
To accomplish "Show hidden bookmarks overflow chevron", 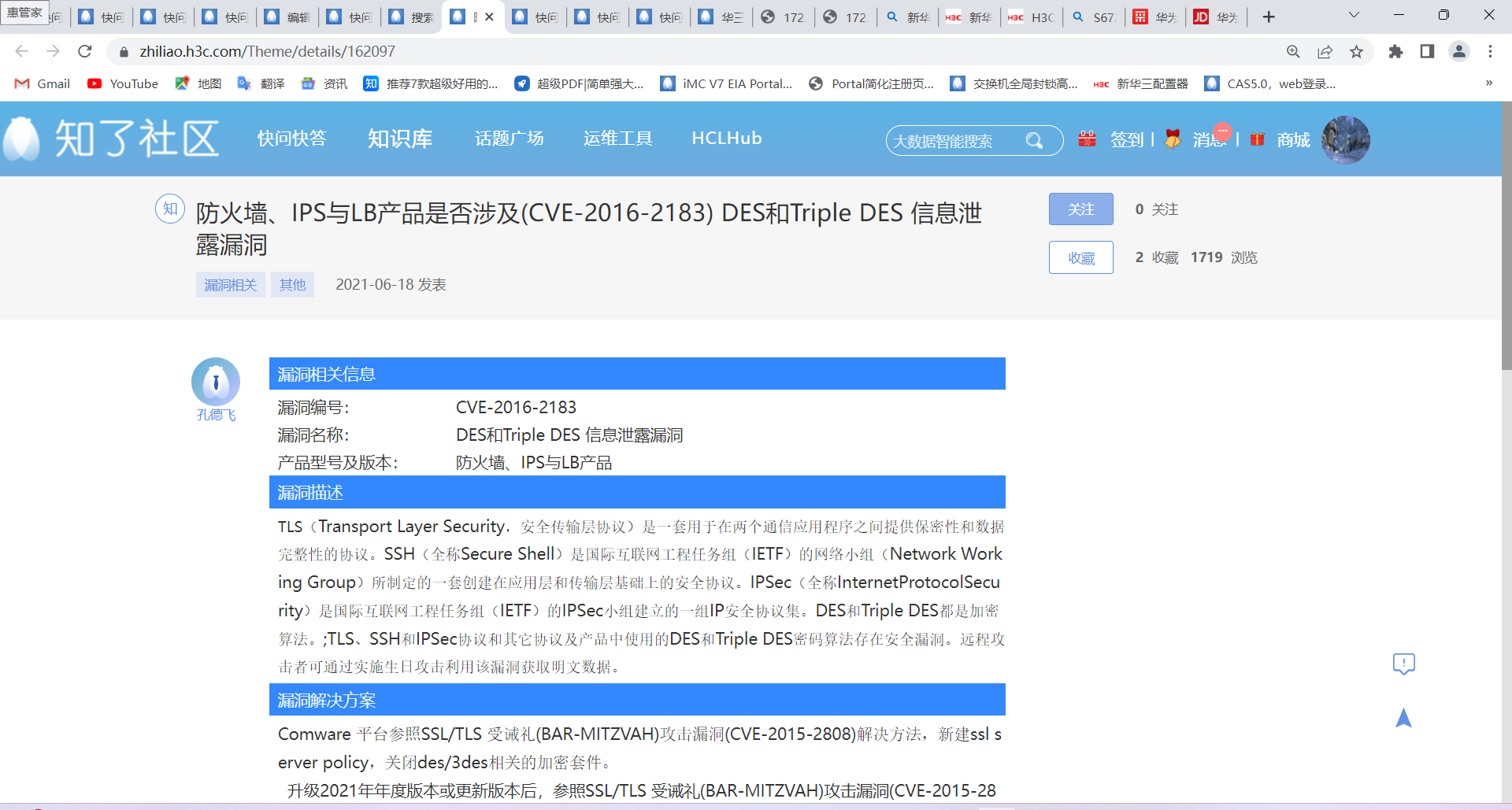I will pyautogui.click(x=1488, y=83).
